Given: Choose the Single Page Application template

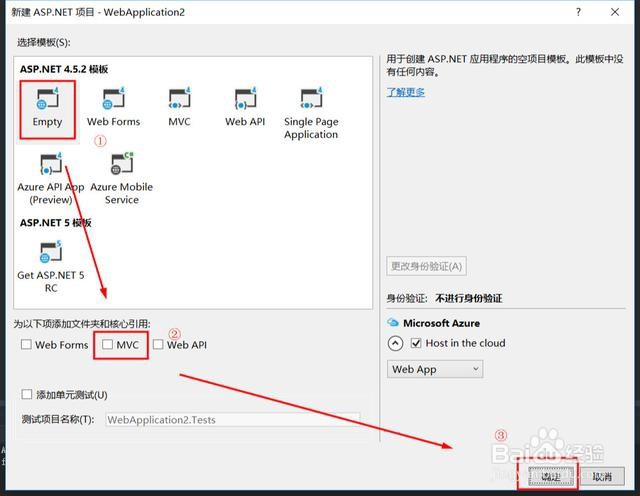Looking at the screenshot, I should tap(311, 113).
